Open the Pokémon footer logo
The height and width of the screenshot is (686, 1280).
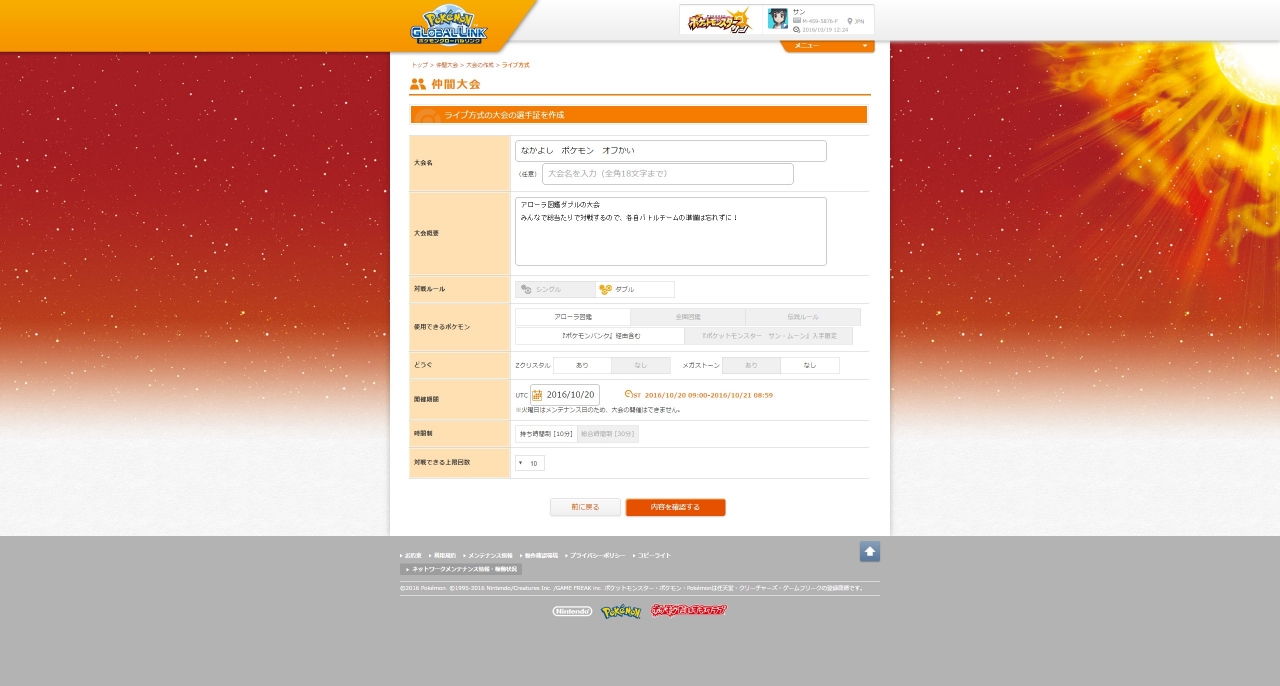[621, 611]
